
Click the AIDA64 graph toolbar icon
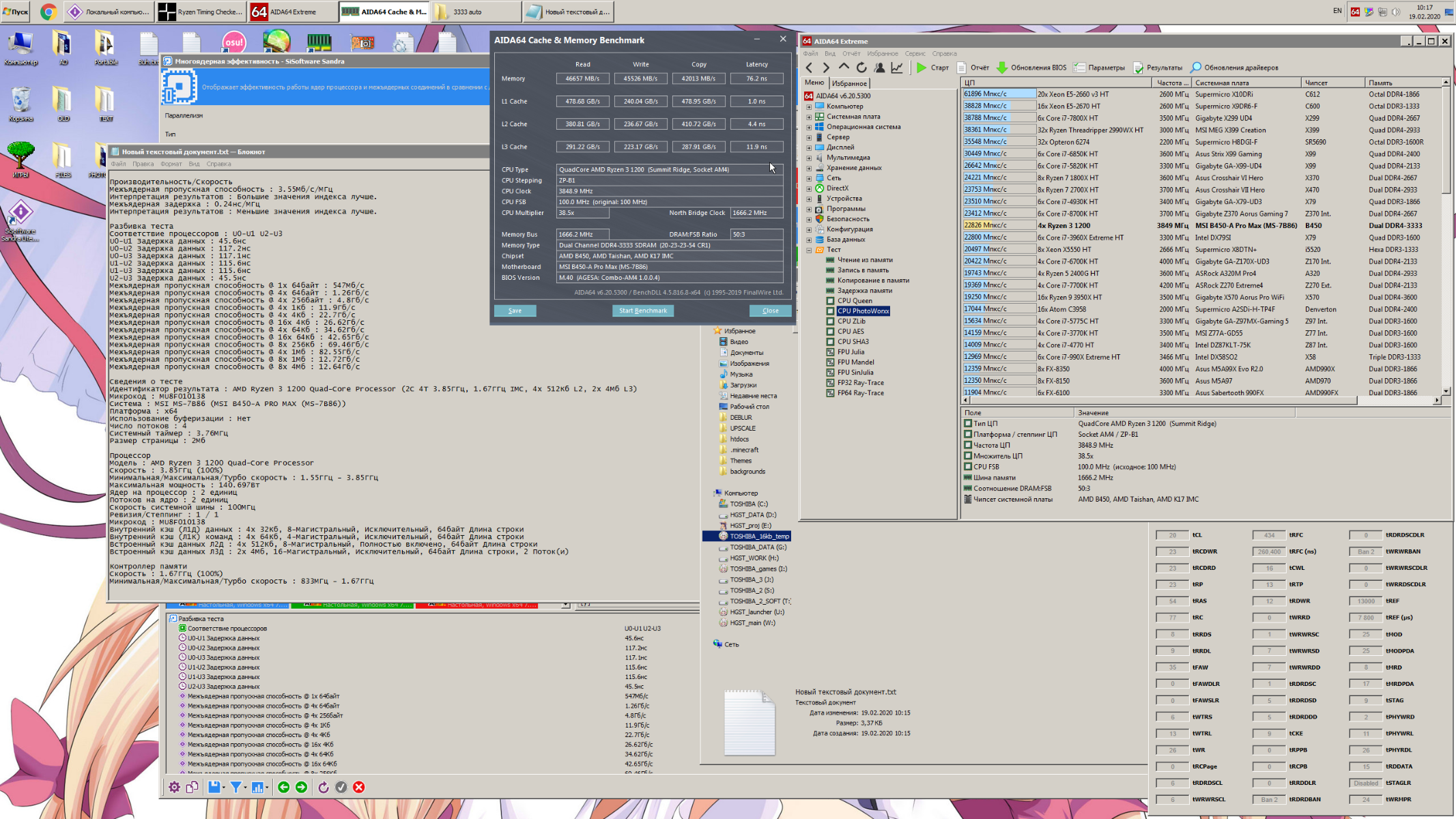[x=897, y=68]
